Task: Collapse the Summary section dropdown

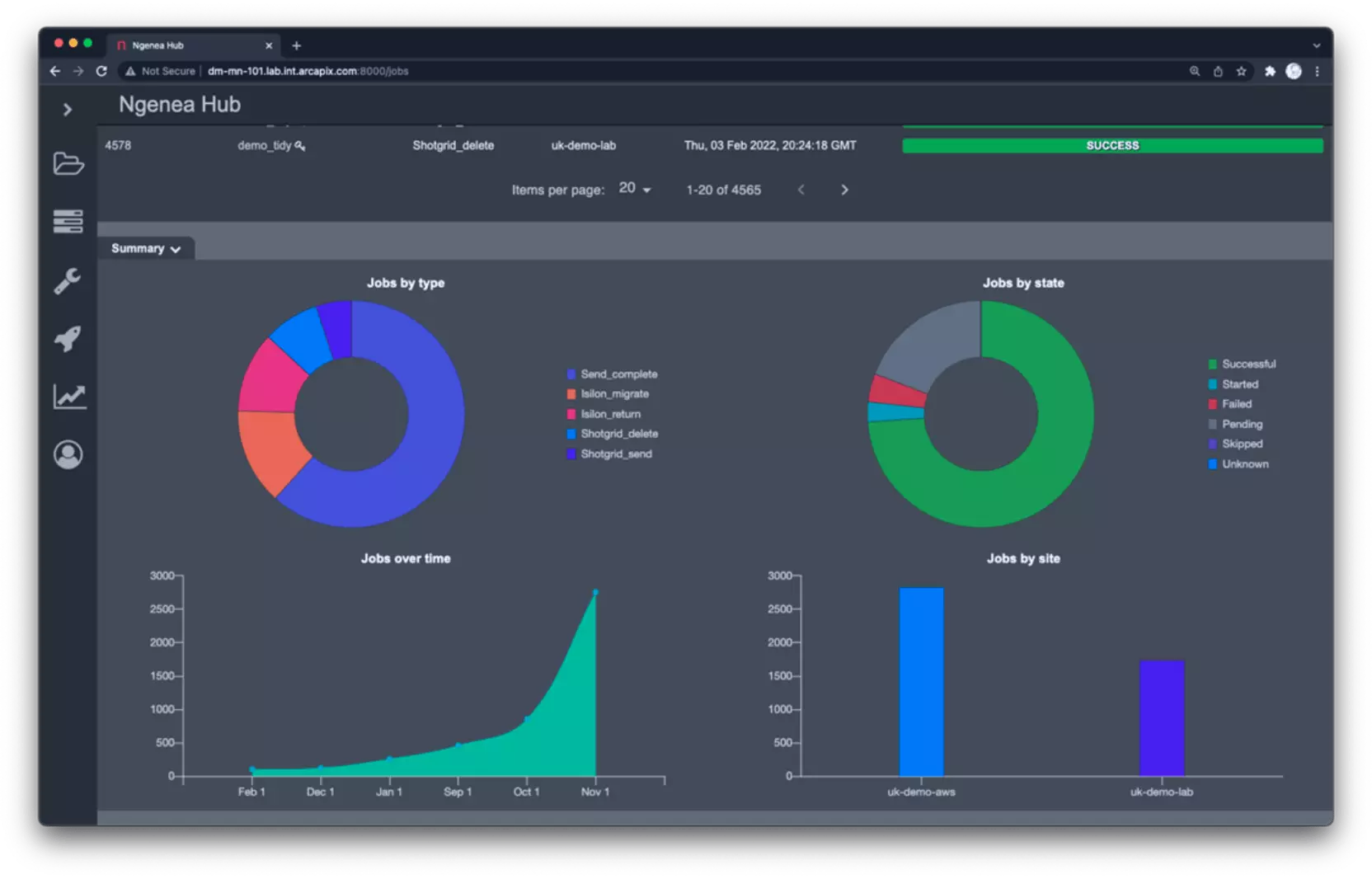Action: [x=146, y=249]
